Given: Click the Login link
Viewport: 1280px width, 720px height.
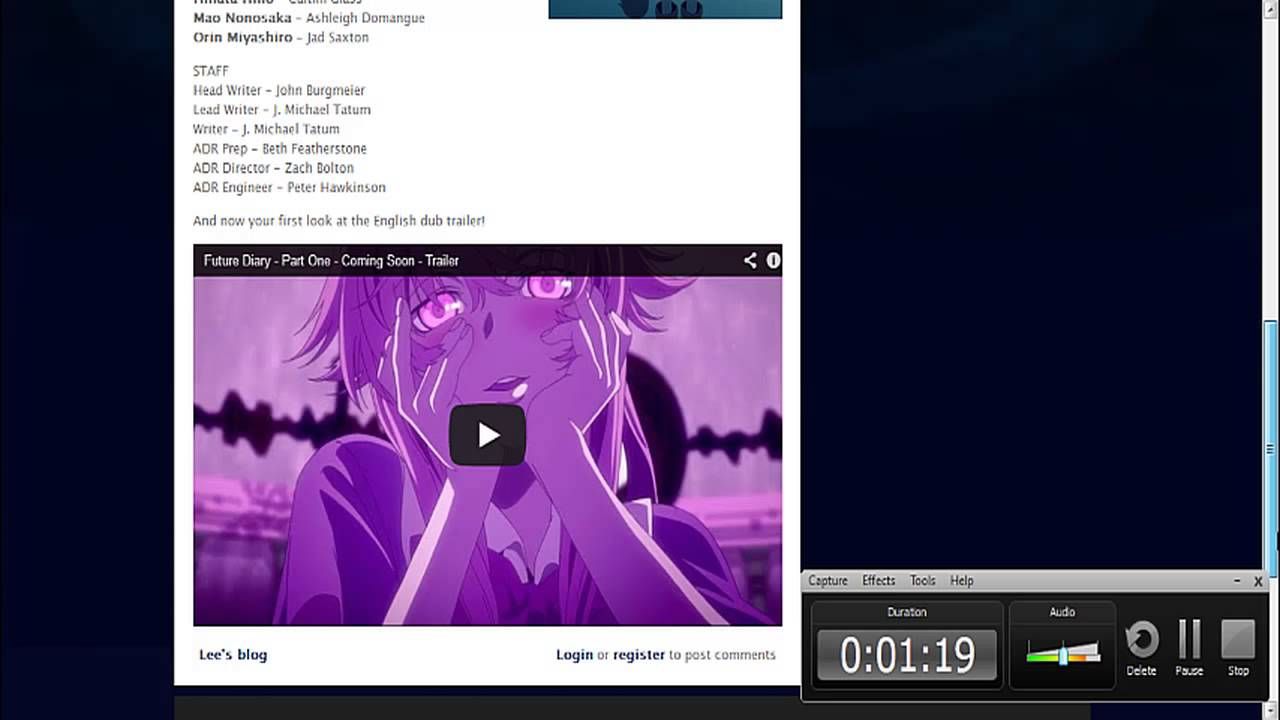Looking at the screenshot, I should click(574, 654).
